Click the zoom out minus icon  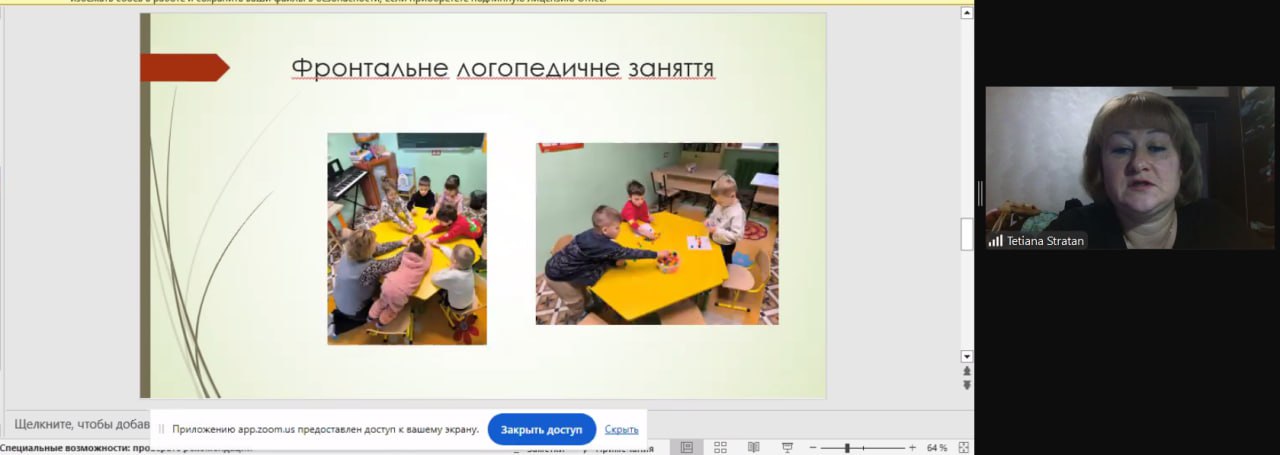[814, 447]
